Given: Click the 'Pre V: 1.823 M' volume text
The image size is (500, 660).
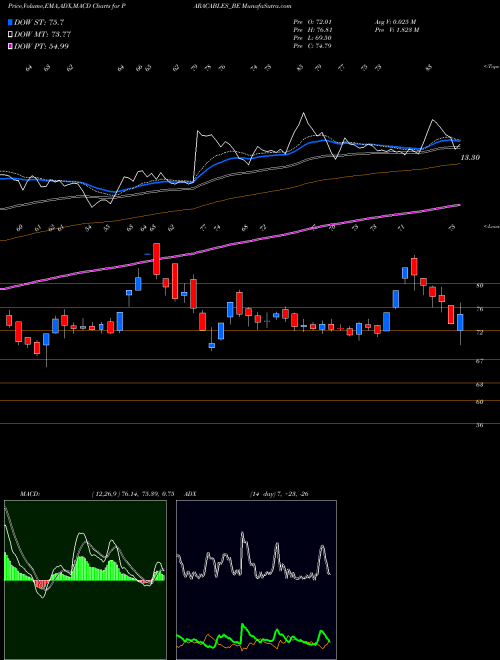Looking at the screenshot, I should point(396,30).
